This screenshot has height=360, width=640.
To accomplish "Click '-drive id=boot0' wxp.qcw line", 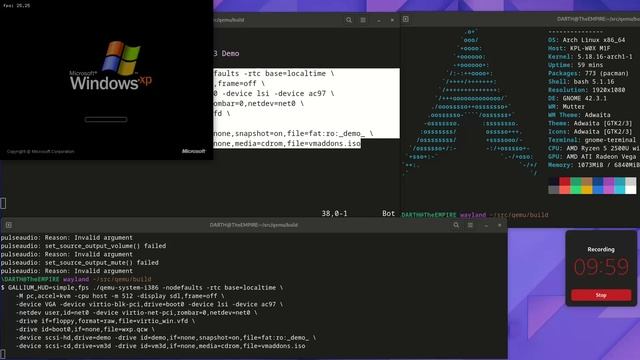I will tap(85, 329).
